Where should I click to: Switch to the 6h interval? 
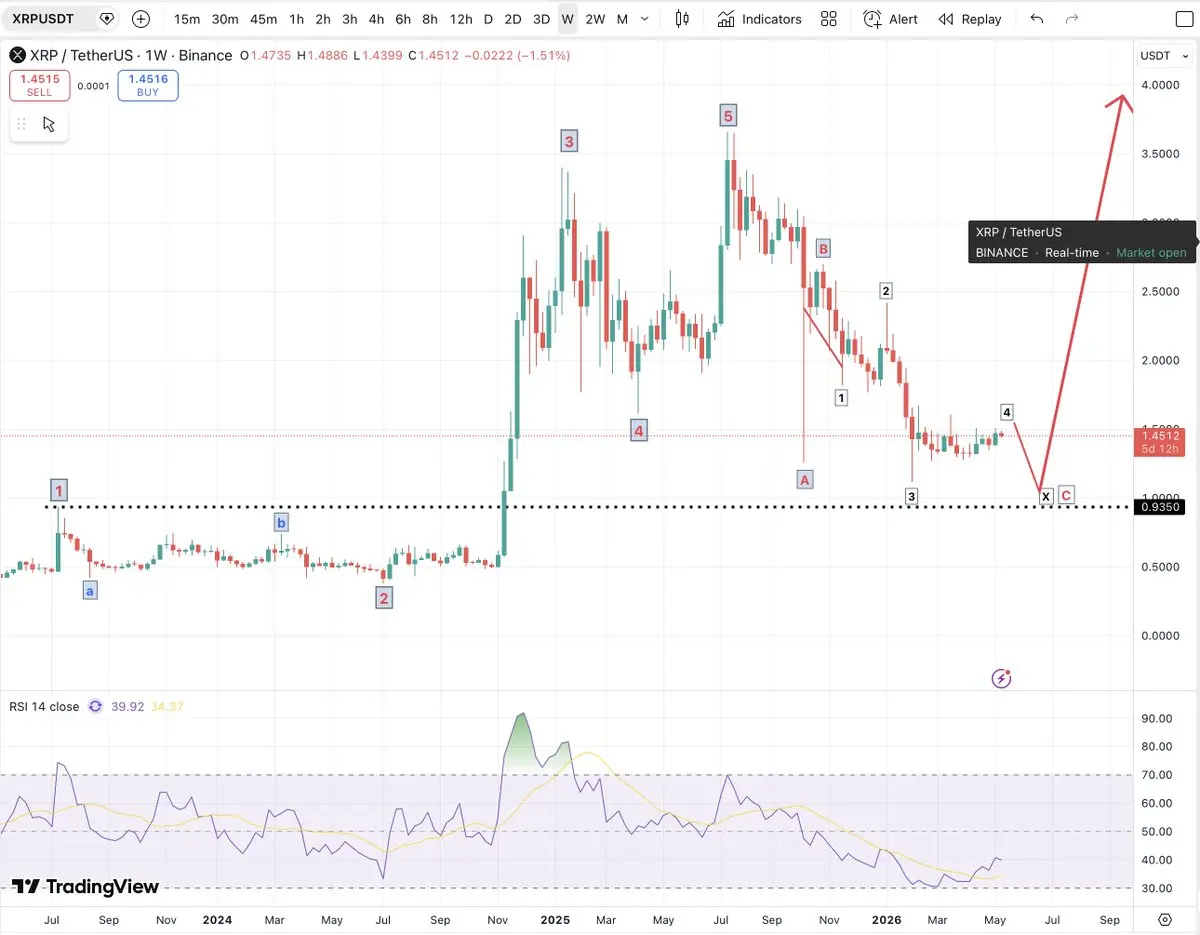403,19
